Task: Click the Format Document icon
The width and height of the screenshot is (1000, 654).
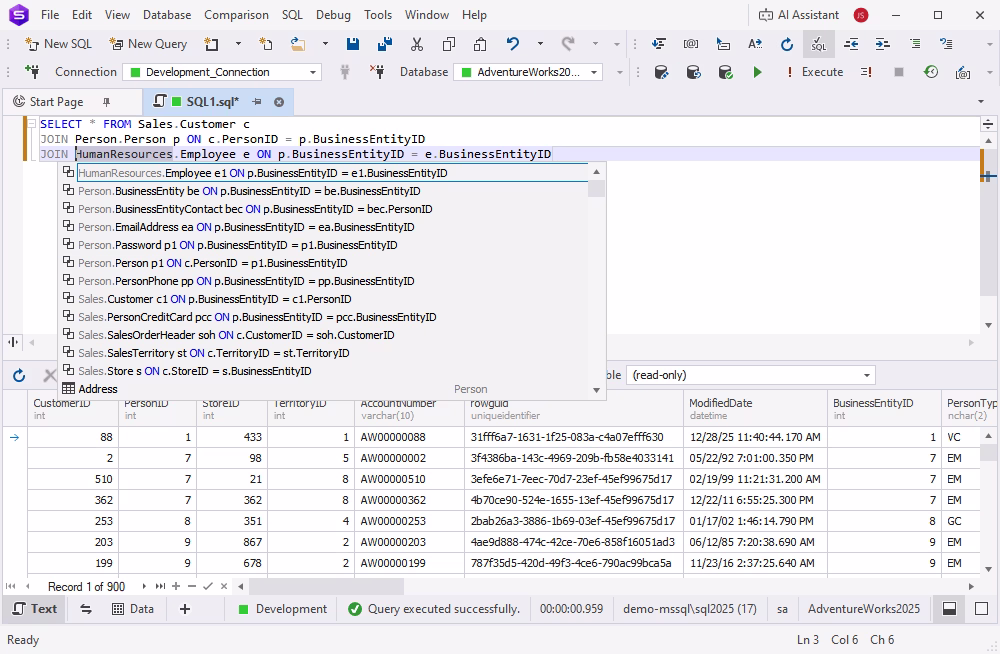Action: tap(659, 44)
